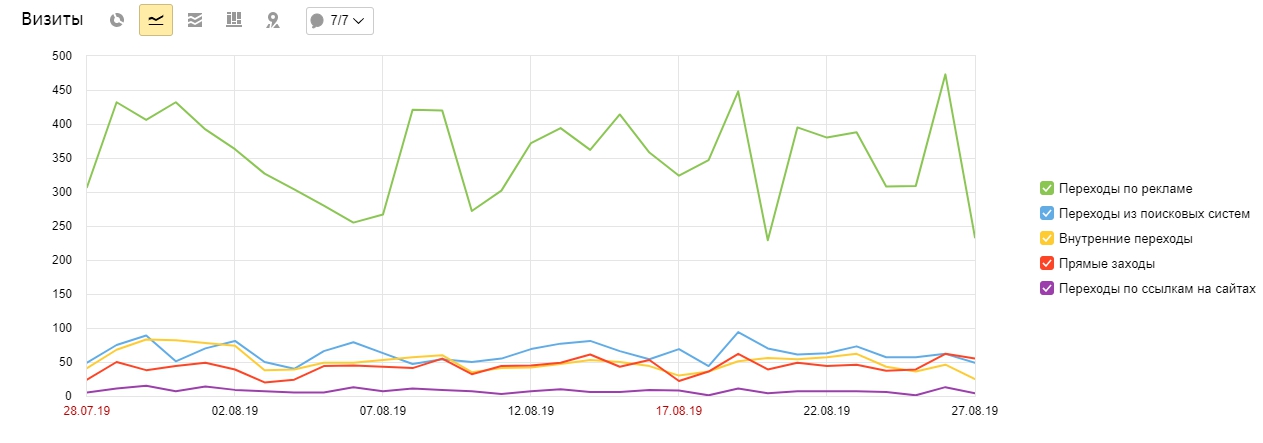This screenshot has width=1263, height=443.
Task: Uncheck the Внутренние переходы checkbox
Action: [x=1047, y=239]
